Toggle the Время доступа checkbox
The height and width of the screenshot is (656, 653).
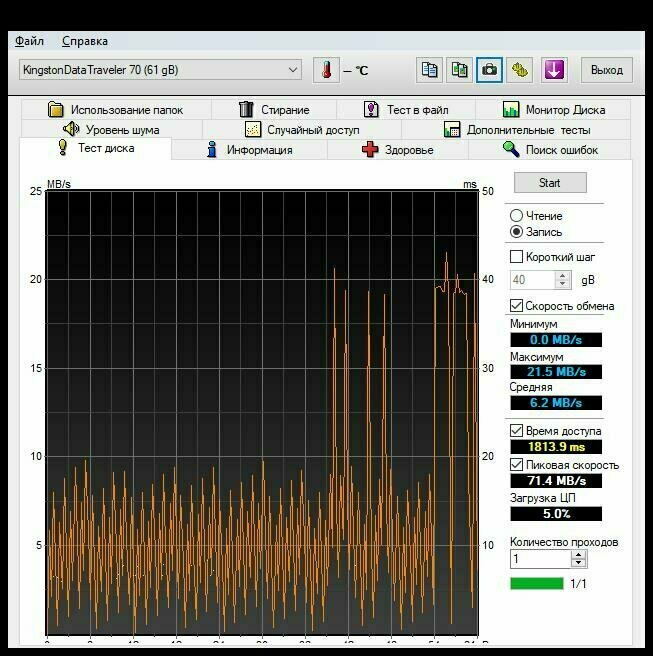[516, 430]
